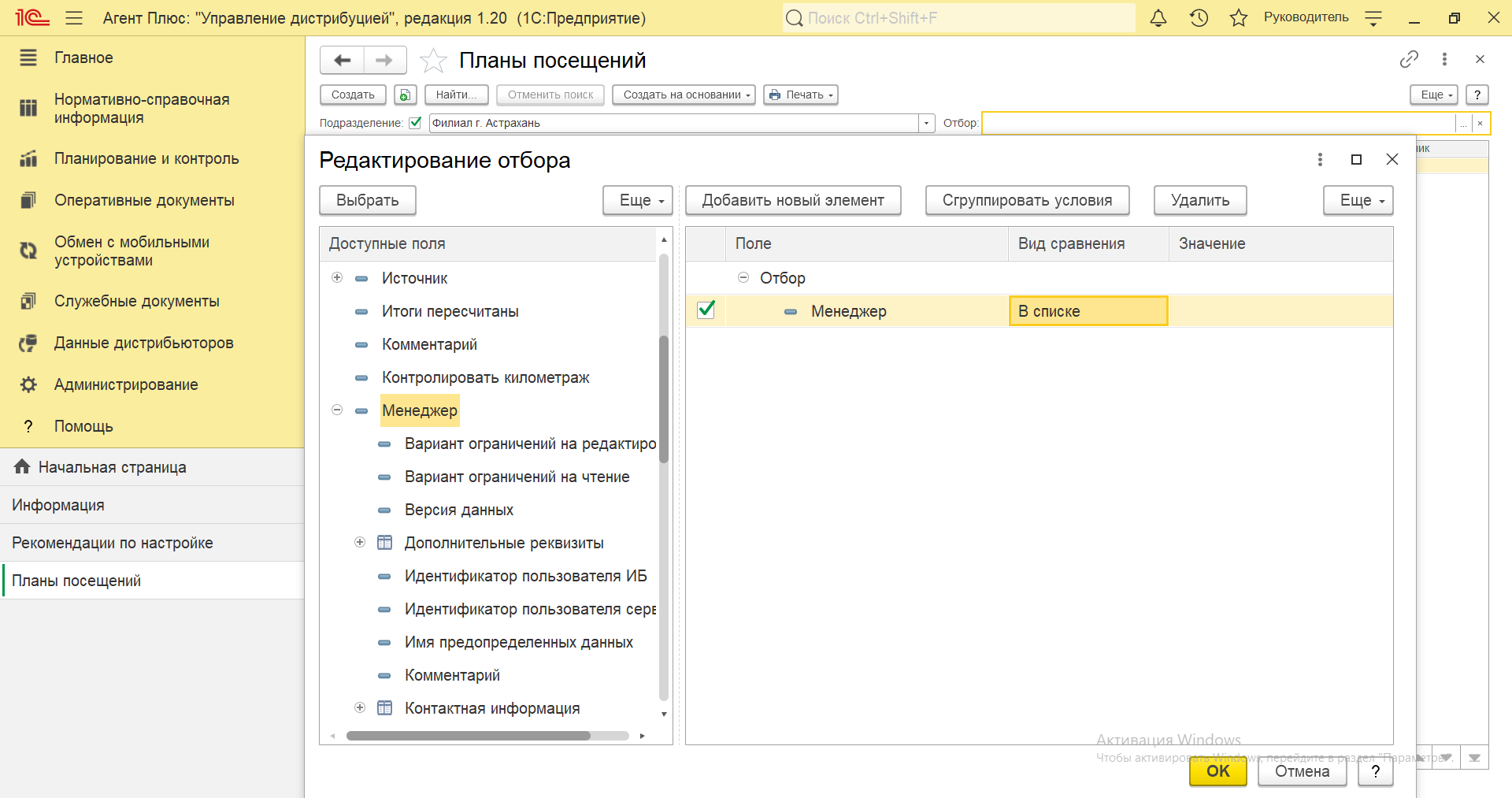Click the vertical scrollbar of Доступные поля
Screen dimensions: 1512x798
664,399
